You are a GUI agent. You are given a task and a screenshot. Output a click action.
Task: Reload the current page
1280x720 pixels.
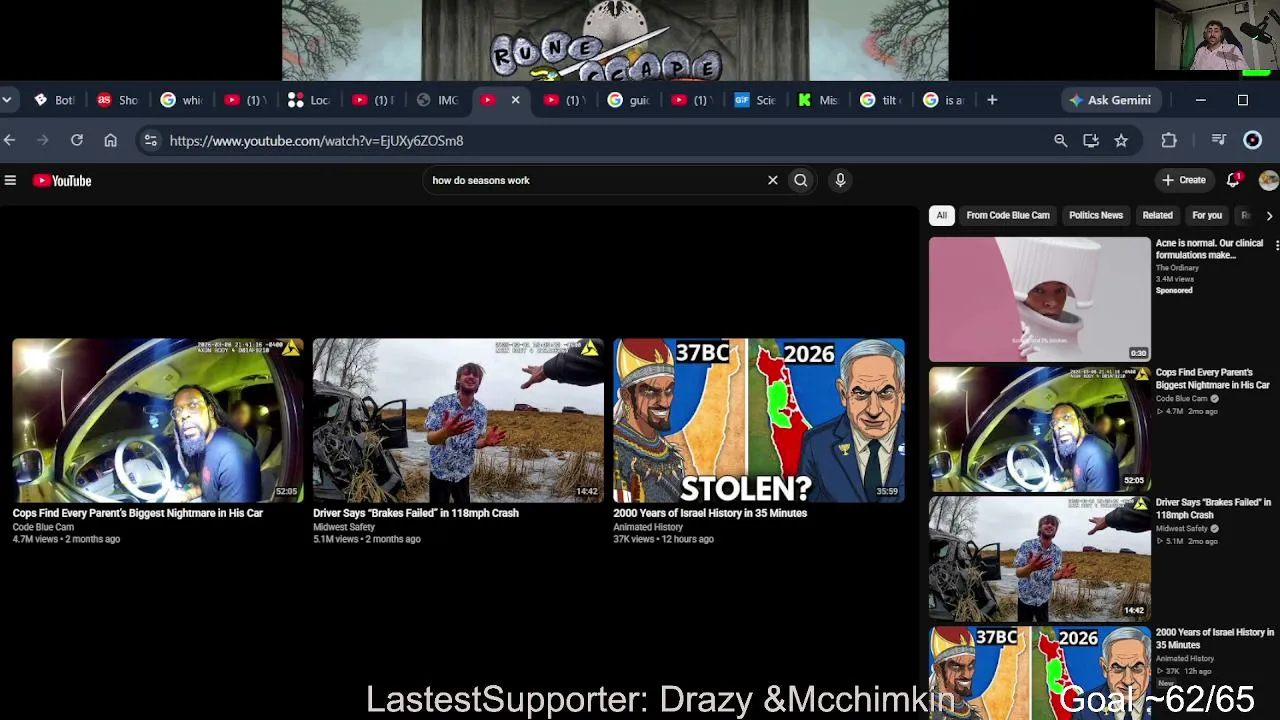[x=77, y=141]
